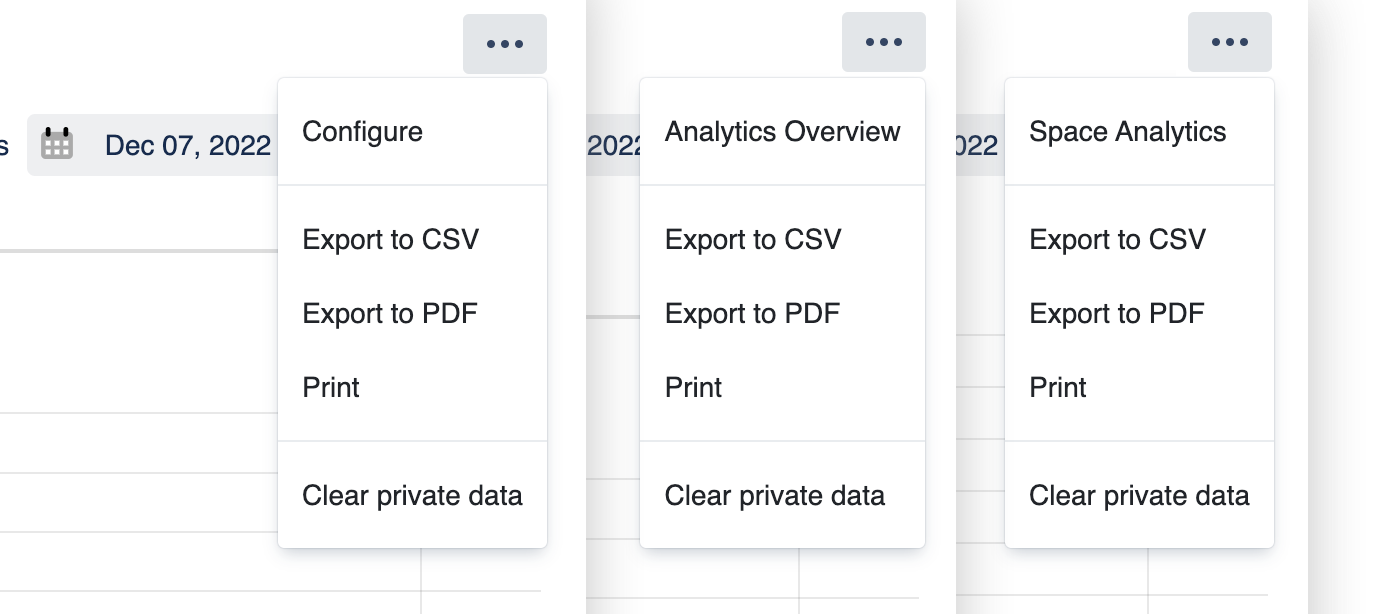This screenshot has height=614, width=1388.
Task: Click Print in the Space Analytics menu
Action: coord(1058,388)
